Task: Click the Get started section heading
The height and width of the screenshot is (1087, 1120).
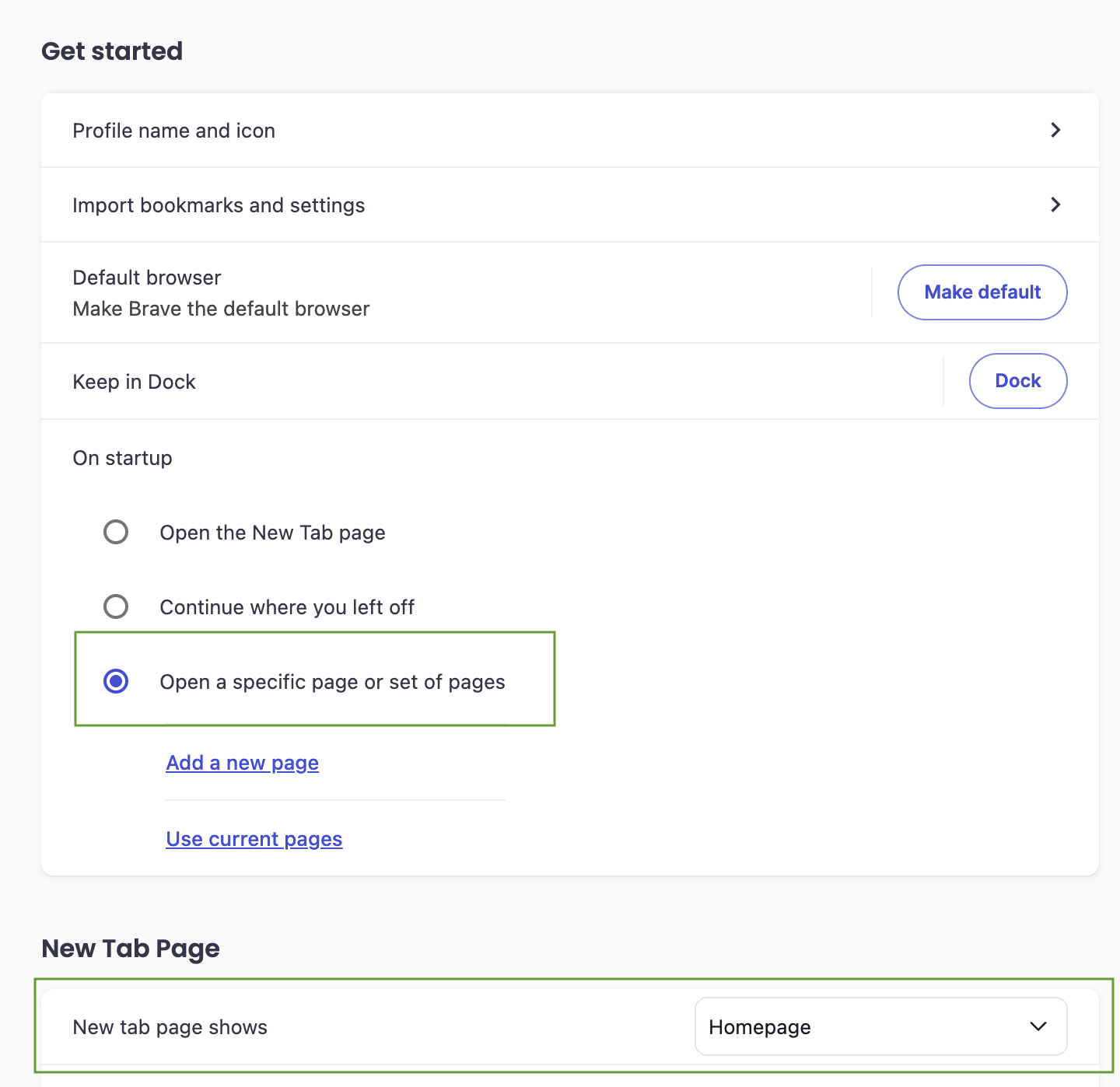Action: tap(112, 50)
